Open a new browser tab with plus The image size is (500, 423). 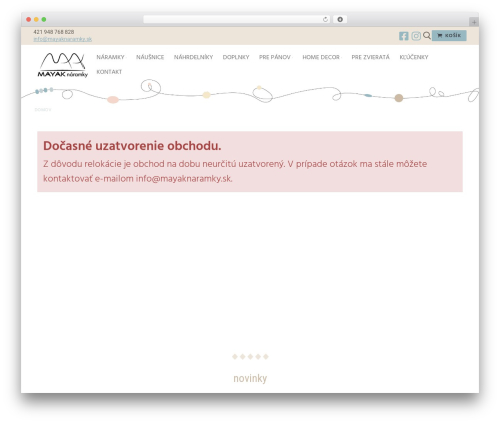click(x=474, y=22)
